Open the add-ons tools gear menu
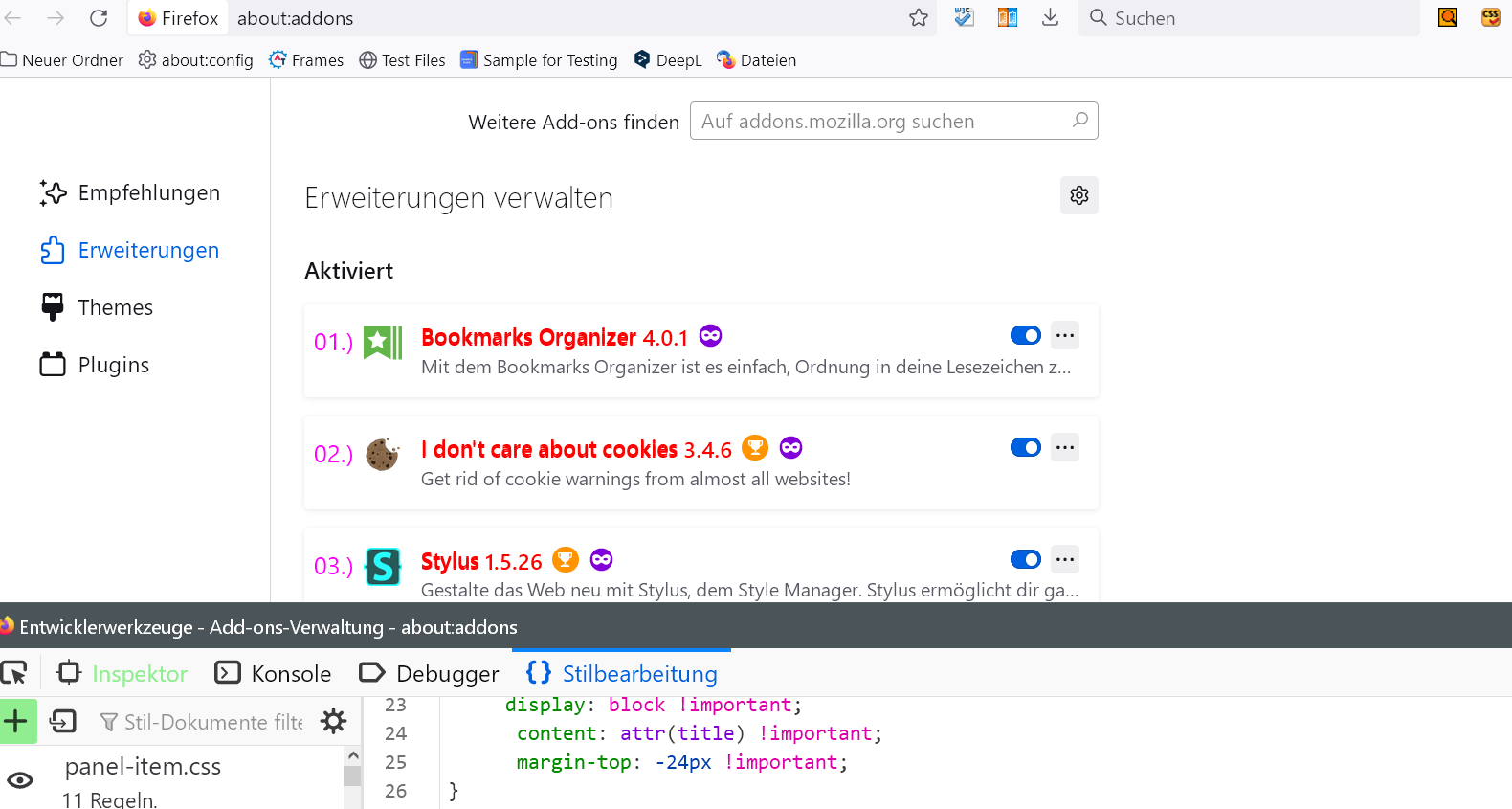1512x809 pixels. 1079,195
